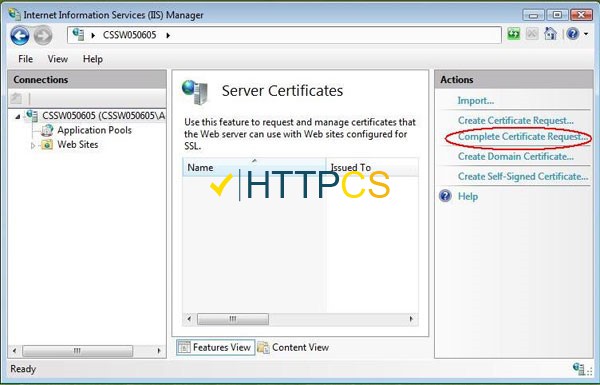Click the green Refresh page icon

pos(514,34)
